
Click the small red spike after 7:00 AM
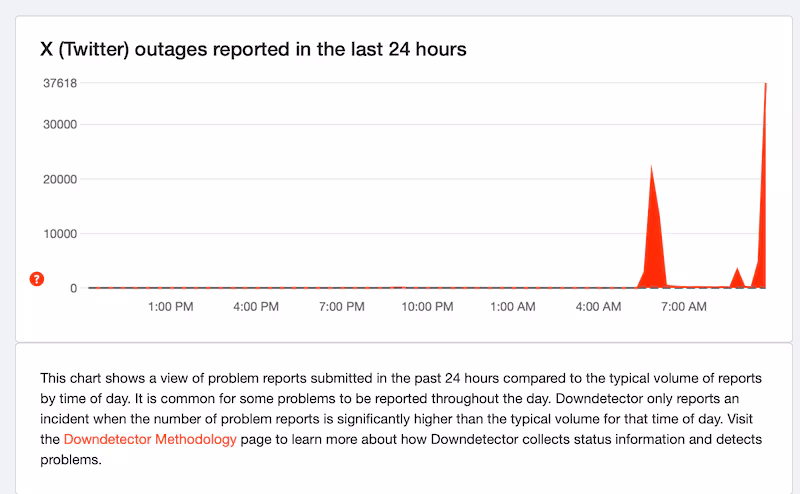(x=737, y=279)
